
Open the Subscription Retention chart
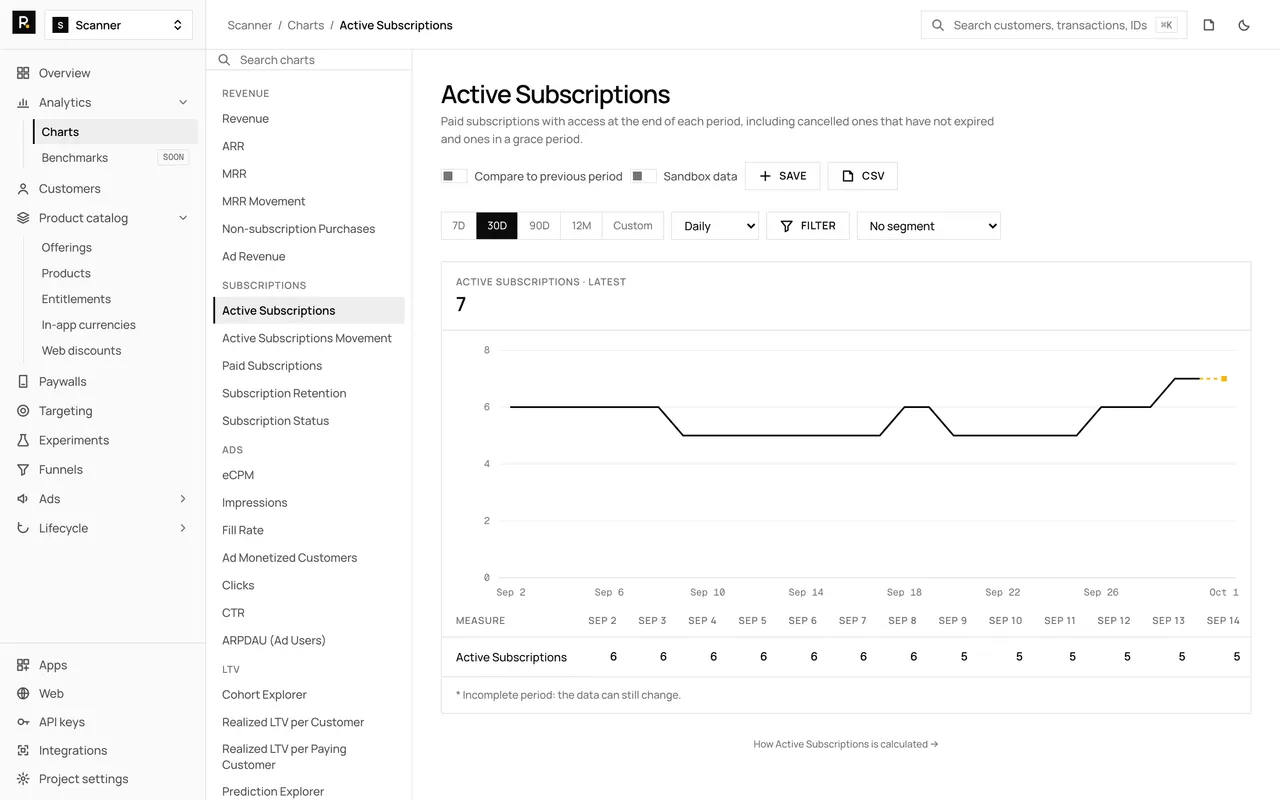[284, 393]
